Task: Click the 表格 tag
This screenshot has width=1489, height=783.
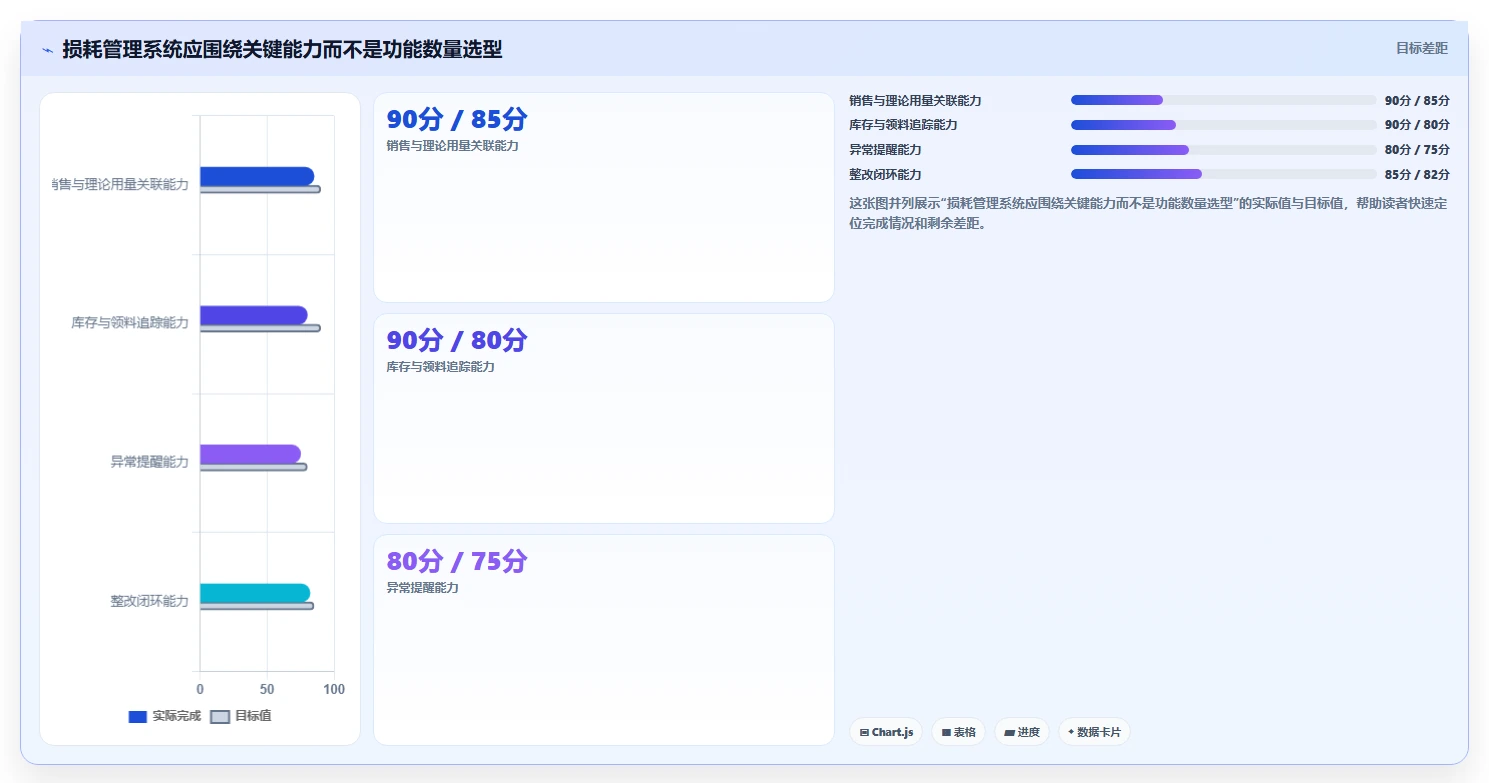Action: click(958, 732)
